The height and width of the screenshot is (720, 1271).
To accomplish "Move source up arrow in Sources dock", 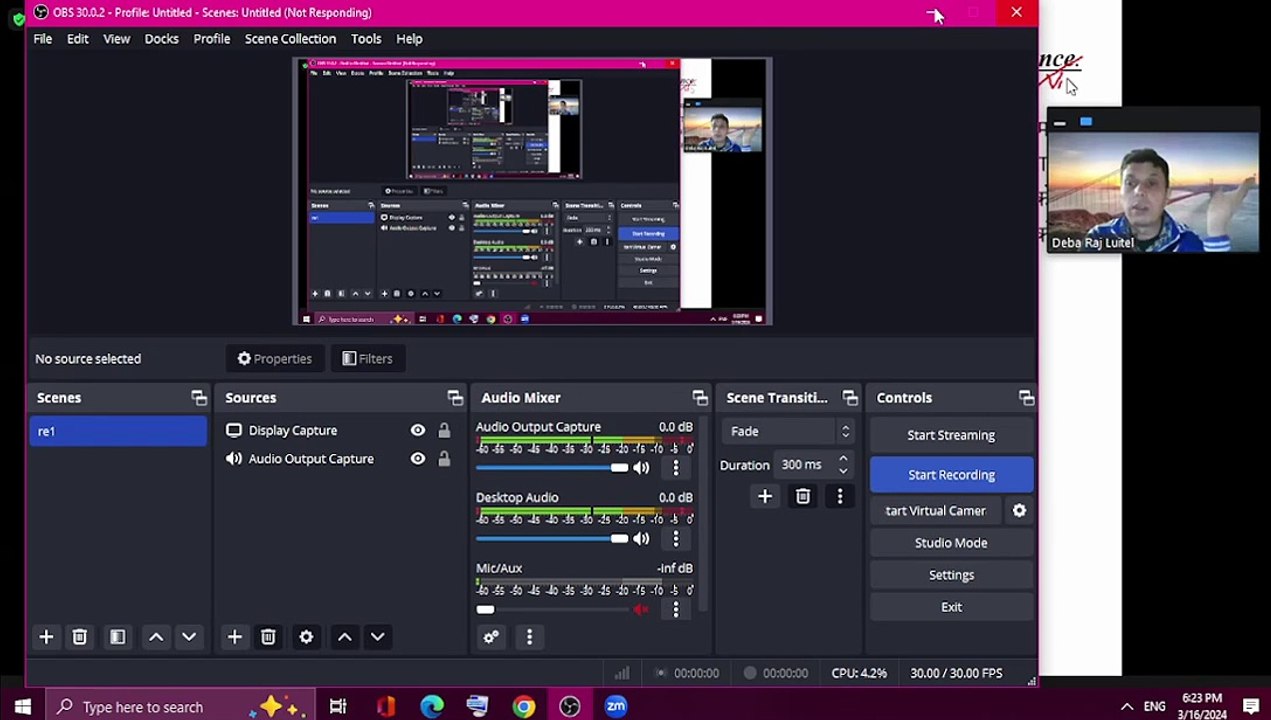I will coord(344,637).
